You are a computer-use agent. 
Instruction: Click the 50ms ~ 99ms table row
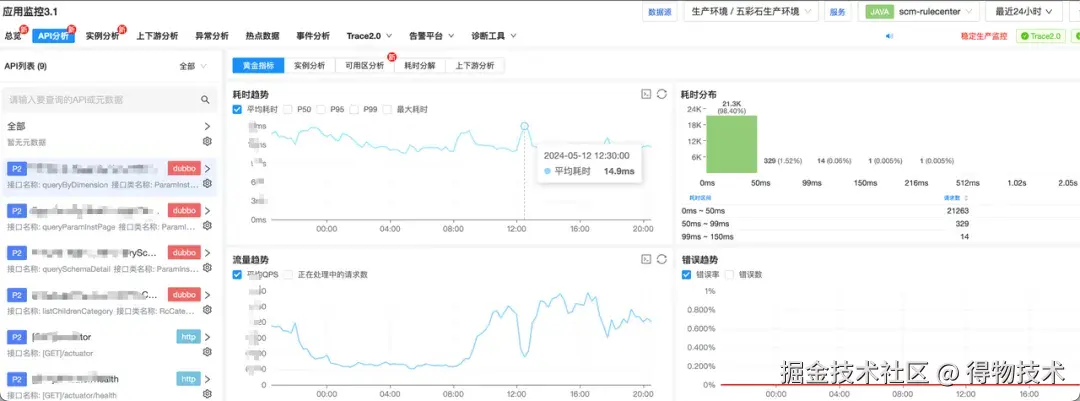827,224
